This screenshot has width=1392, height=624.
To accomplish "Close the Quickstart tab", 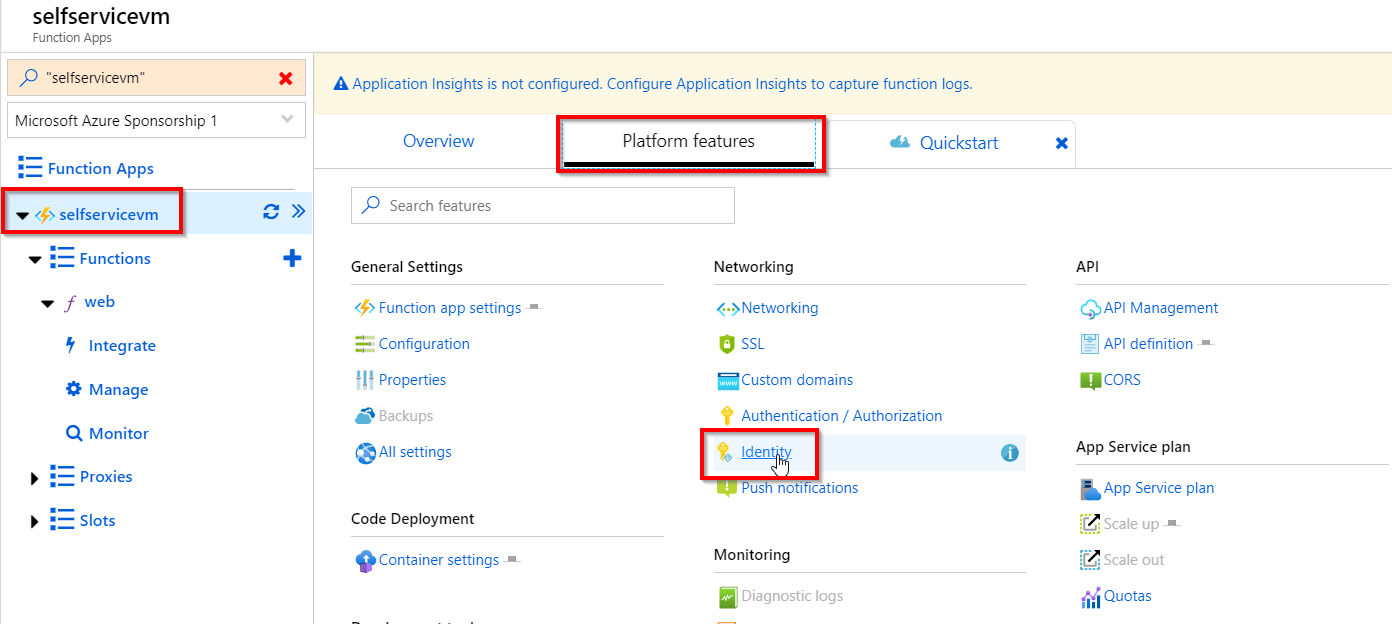I will [1062, 144].
